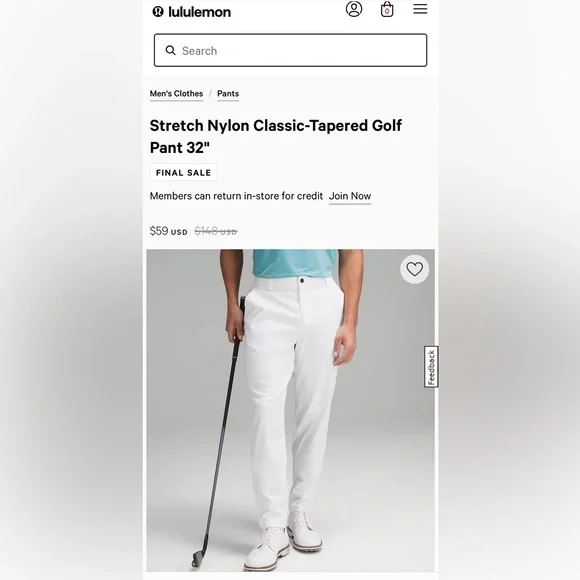
Task: Click the lululemon logo emblem
Action: pos(158,11)
